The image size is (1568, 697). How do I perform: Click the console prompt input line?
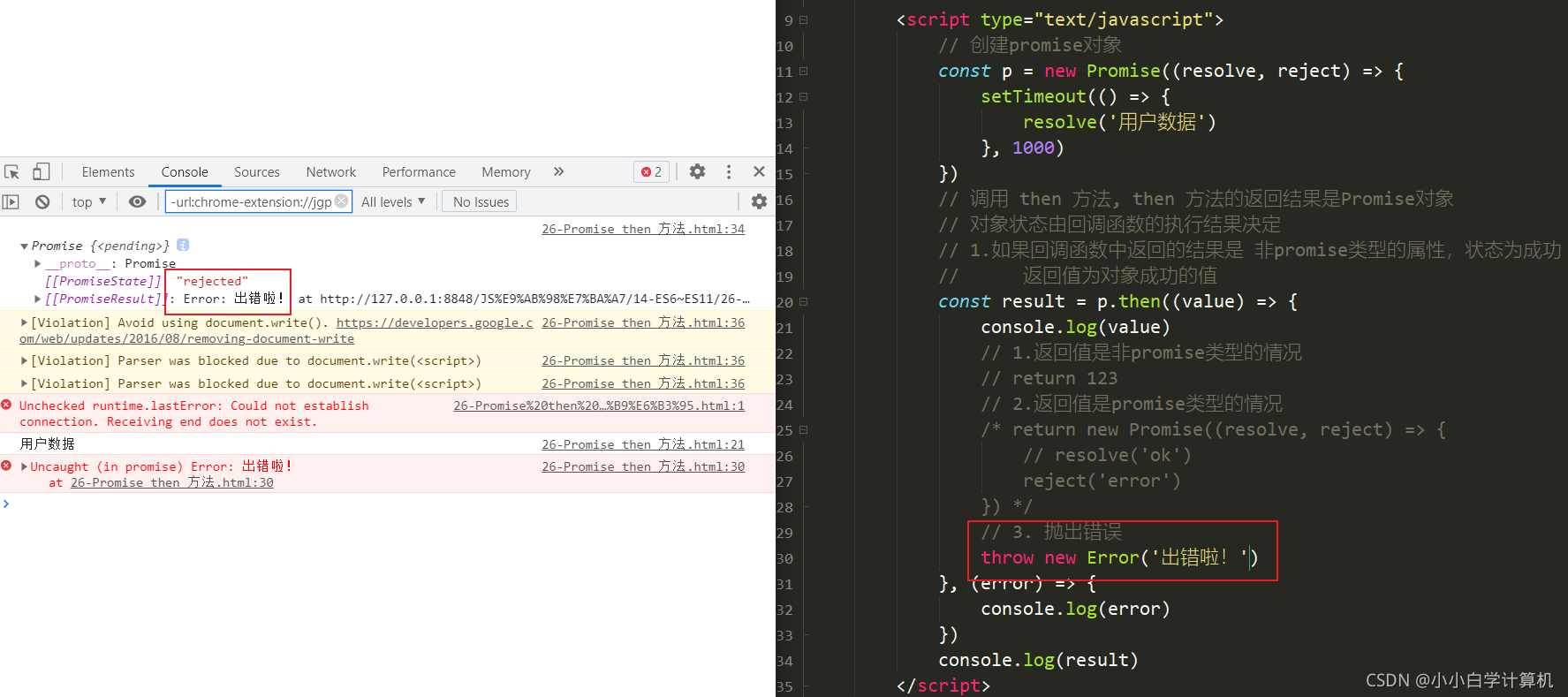coord(387,504)
